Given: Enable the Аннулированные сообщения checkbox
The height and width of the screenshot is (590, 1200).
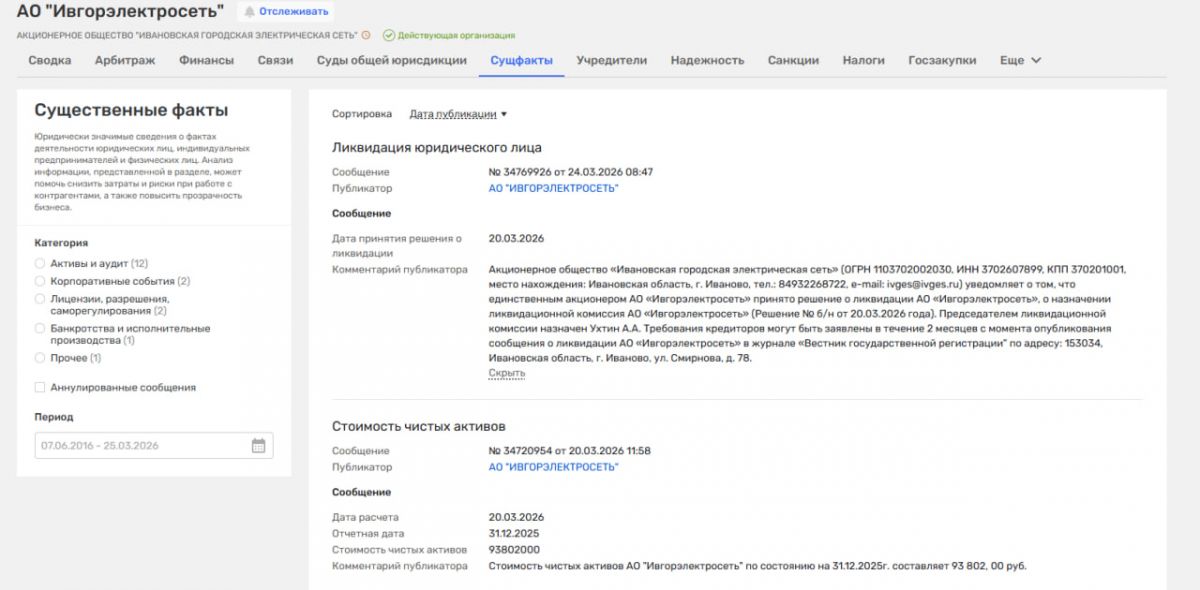Looking at the screenshot, I should 40,387.
